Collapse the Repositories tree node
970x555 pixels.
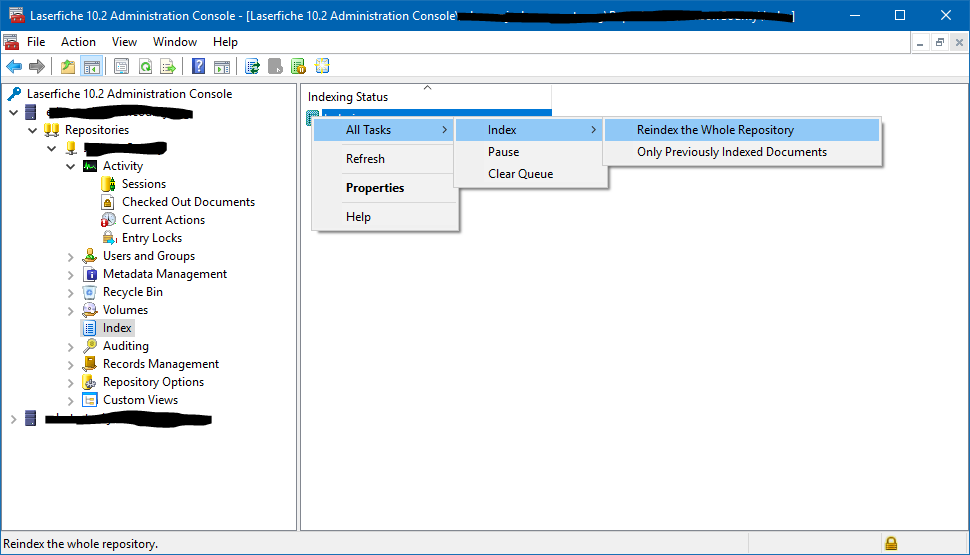click(33, 131)
